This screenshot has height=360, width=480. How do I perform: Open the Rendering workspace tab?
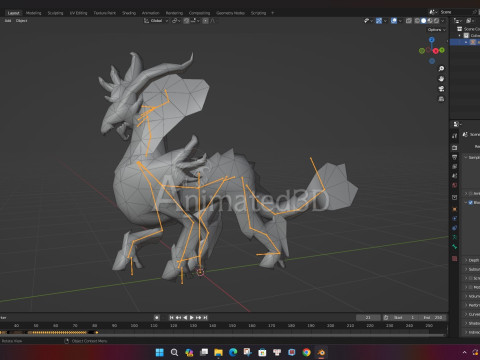[x=174, y=13]
